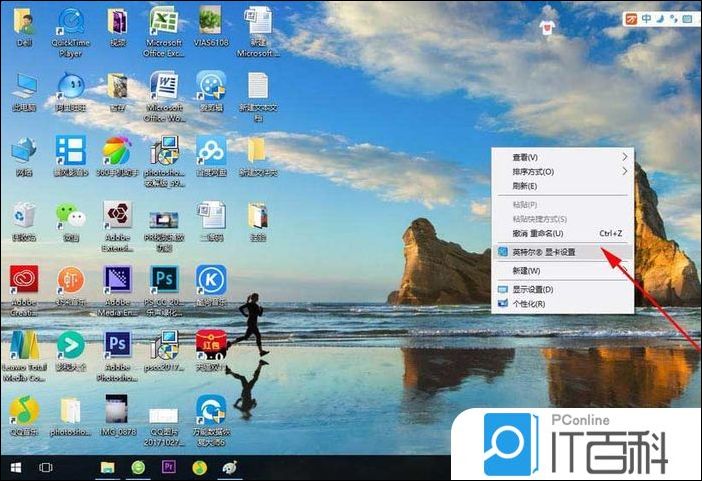
Task: Click the Windows Start button
Action: click(15, 467)
